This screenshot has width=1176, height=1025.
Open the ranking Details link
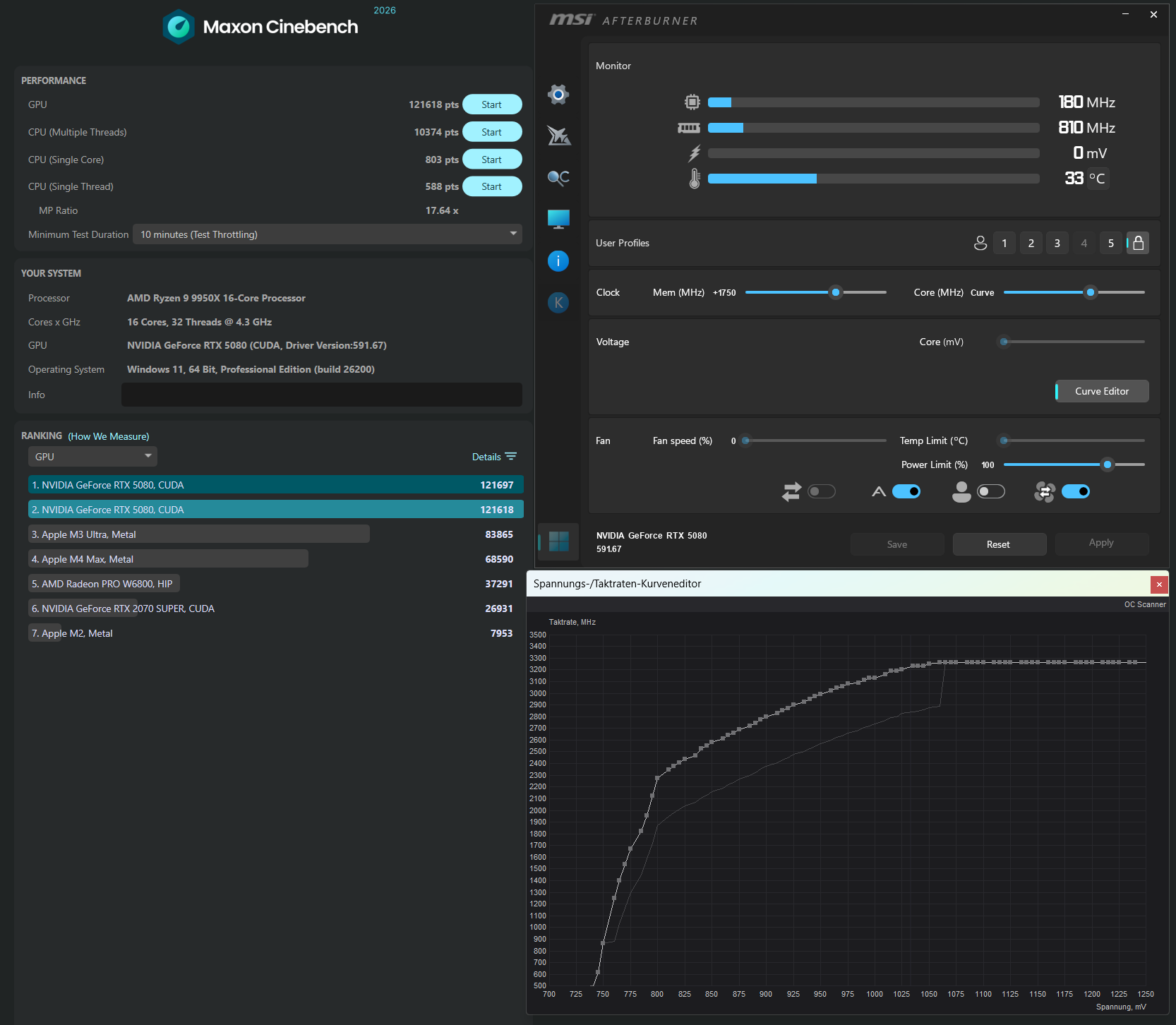coord(486,457)
